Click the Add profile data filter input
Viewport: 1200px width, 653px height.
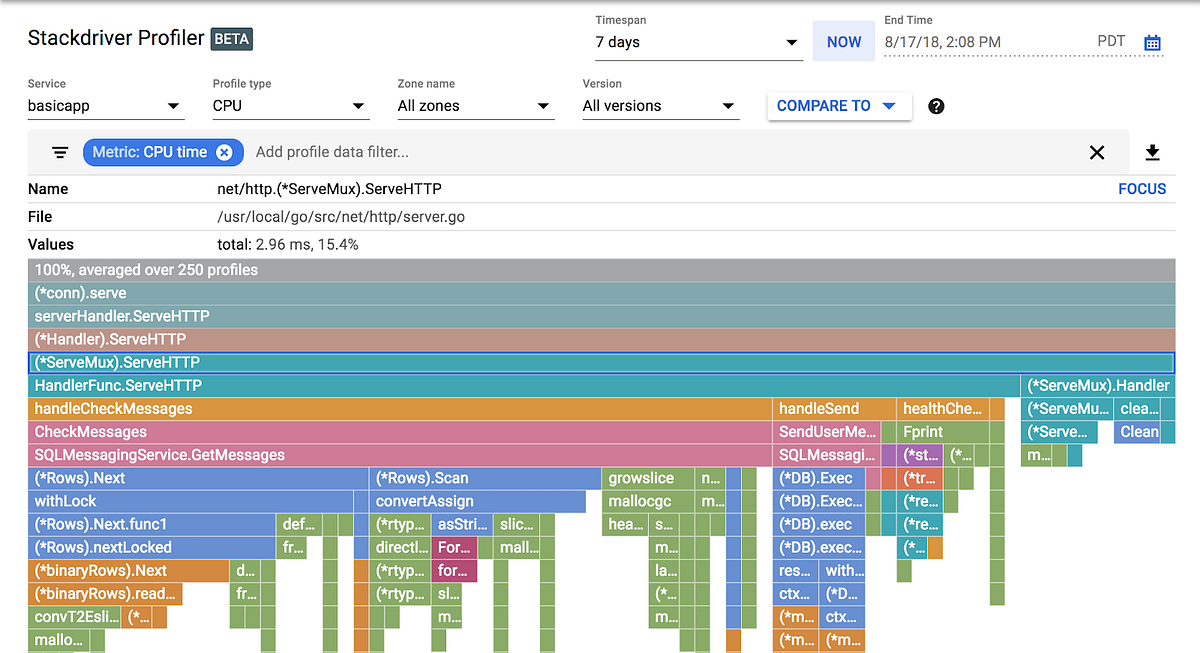point(330,152)
